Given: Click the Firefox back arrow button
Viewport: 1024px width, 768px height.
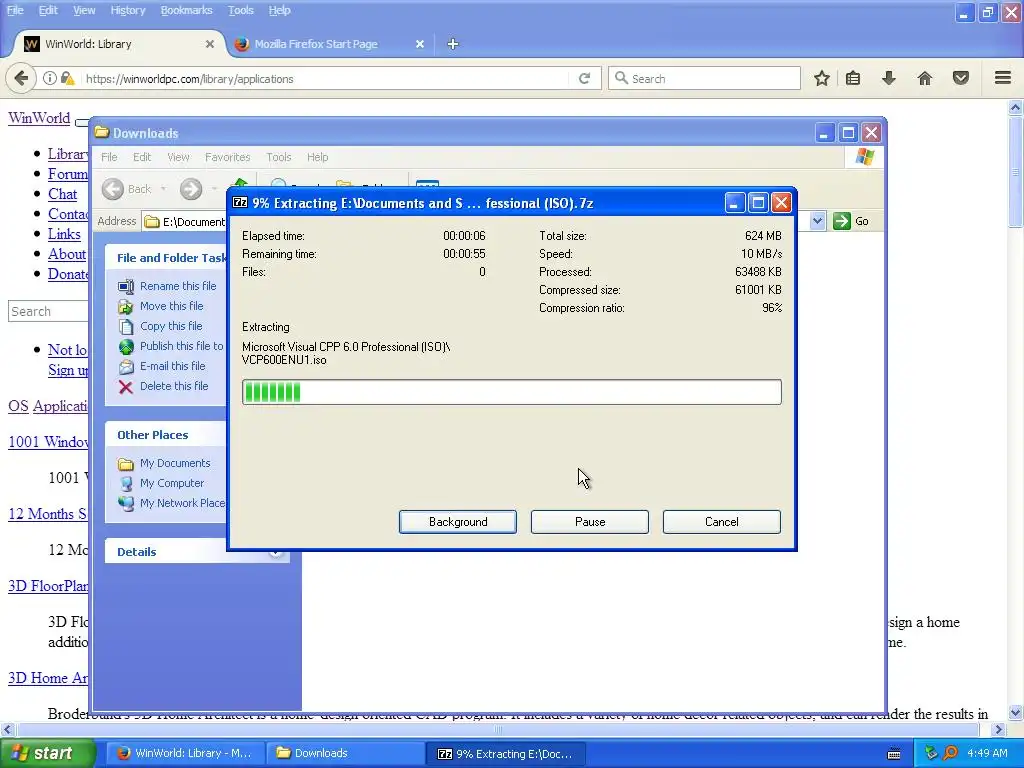Looking at the screenshot, I should (21, 78).
